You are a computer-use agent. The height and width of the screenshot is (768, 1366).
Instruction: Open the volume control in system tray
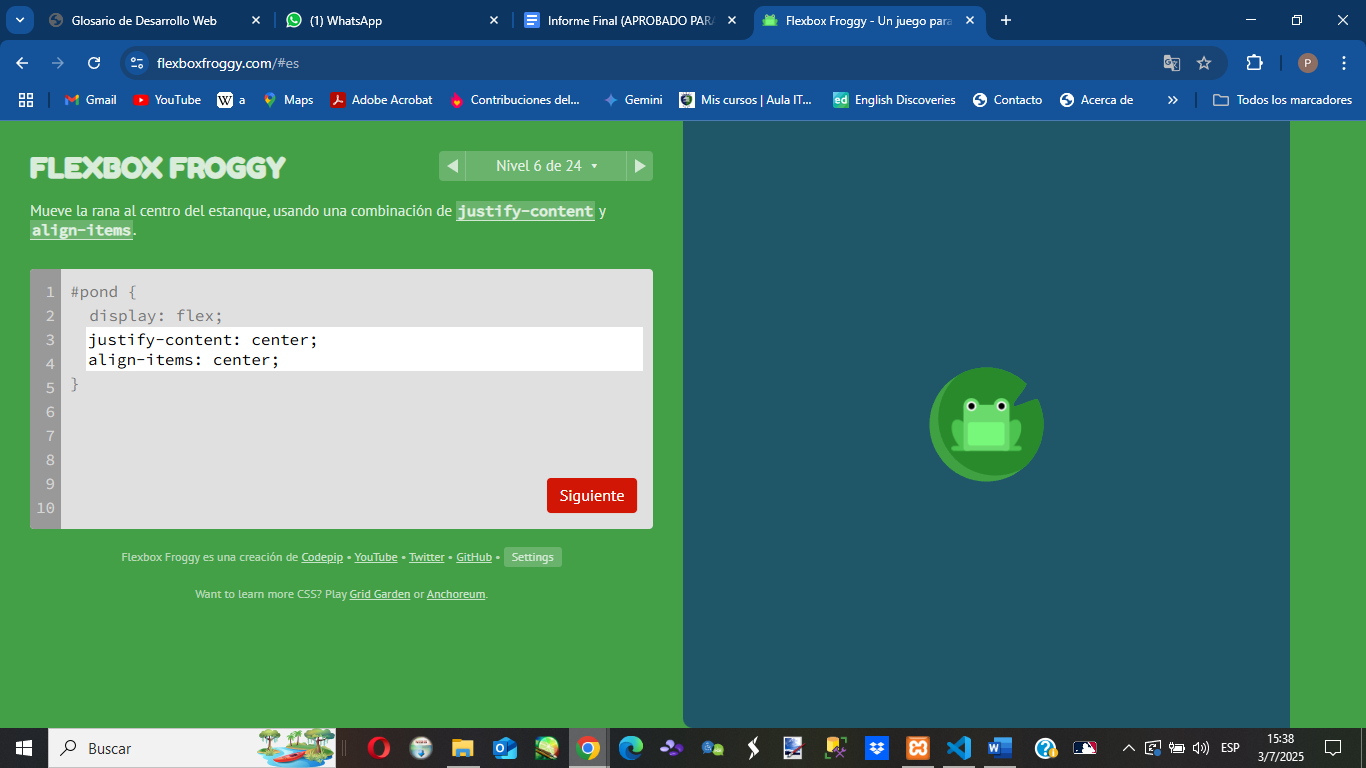pyautogui.click(x=1201, y=748)
